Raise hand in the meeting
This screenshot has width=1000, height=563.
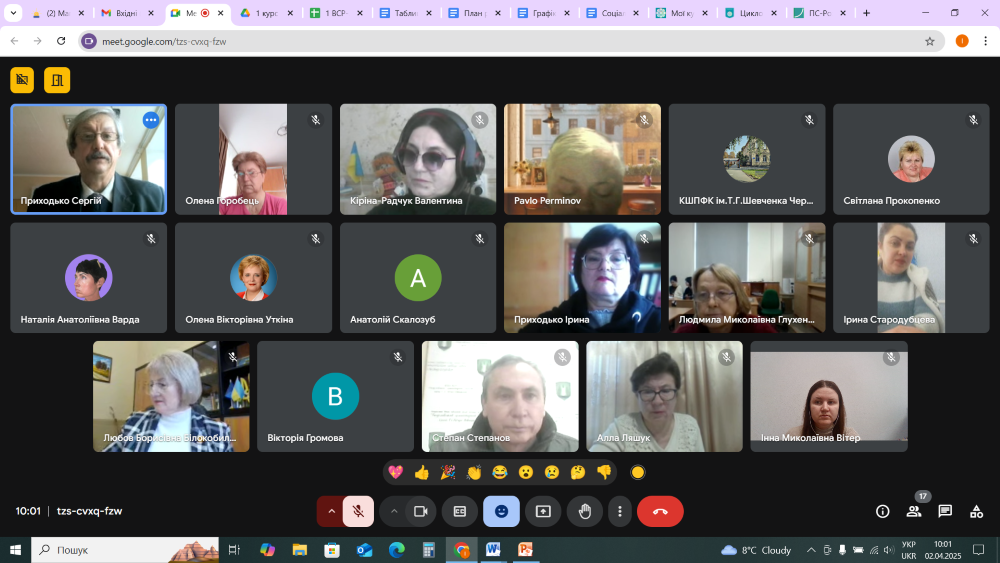pos(585,511)
